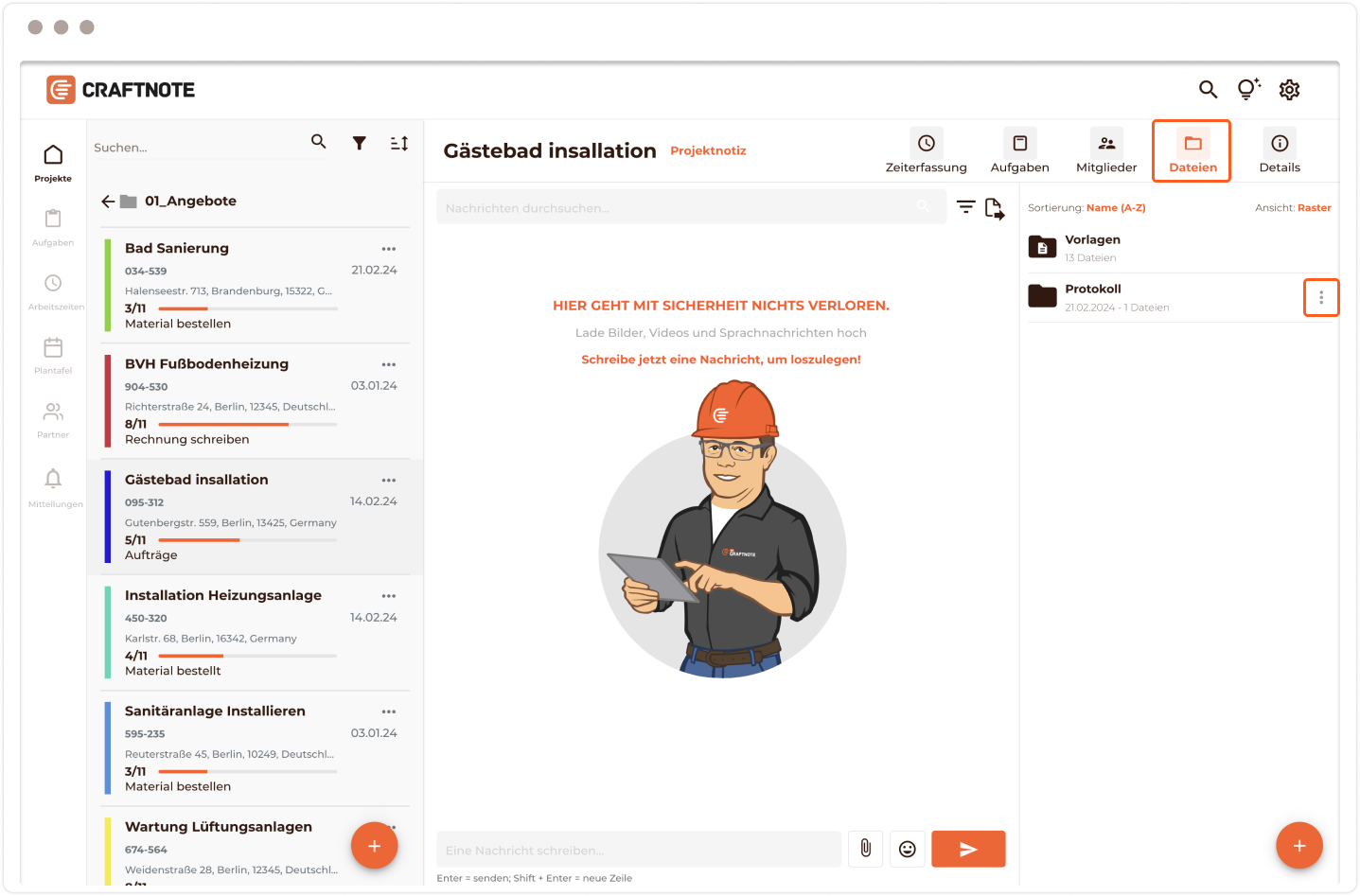Click the export chat file icon
1360x896 pixels.
[994, 208]
